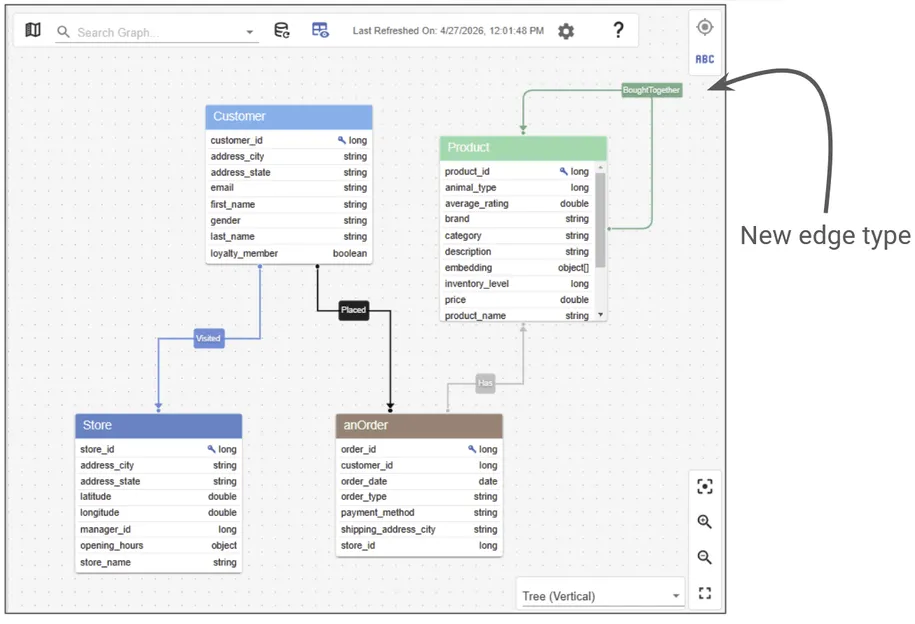Select the category row in Product
This screenshot has width=915, height=624.
tap(517, 236)
